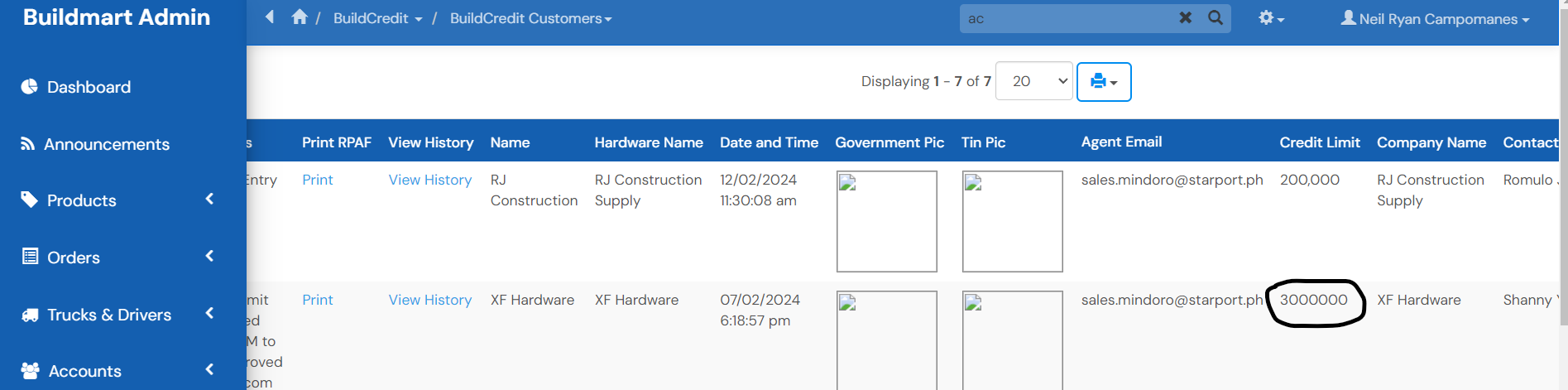Open the BuildCredit breadcrumb dropdown
Screen dimensions: 1568x390
[377, 18]
